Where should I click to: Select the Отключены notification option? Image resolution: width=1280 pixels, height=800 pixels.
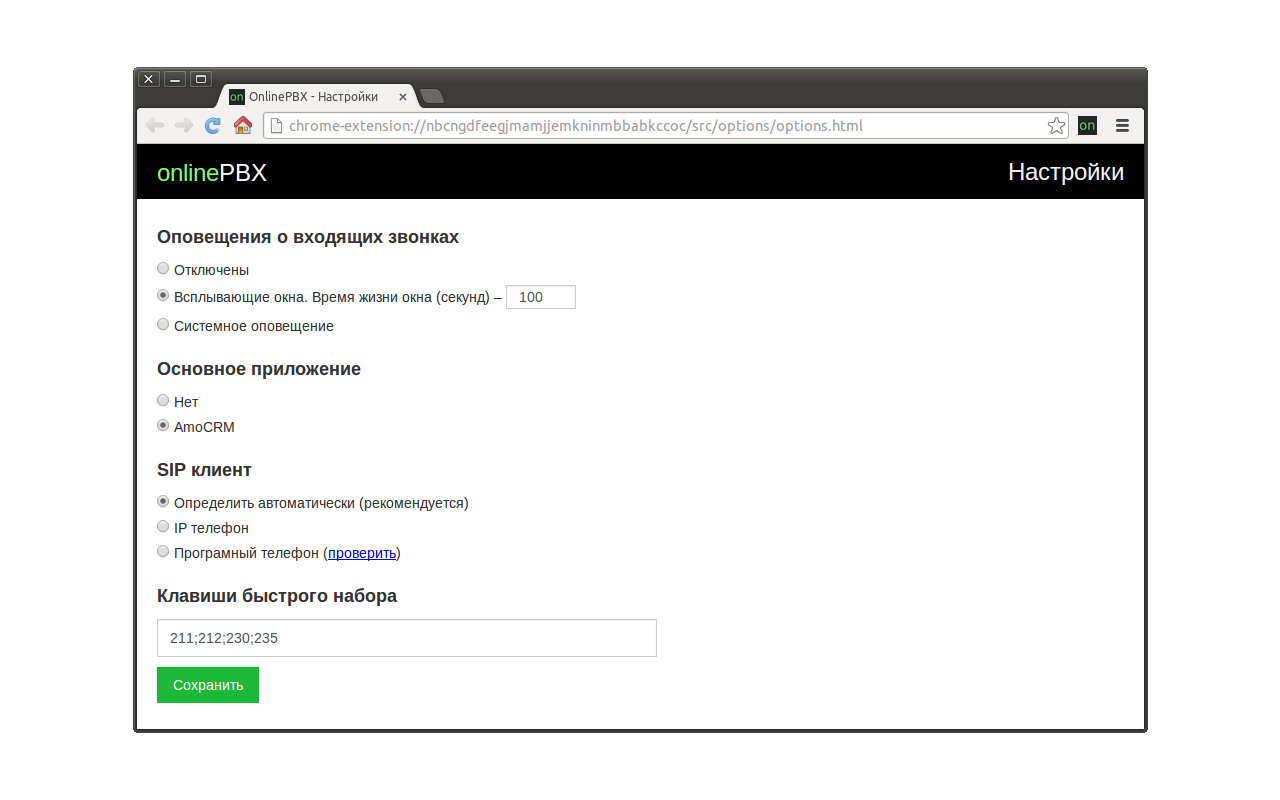click(163, 268)
